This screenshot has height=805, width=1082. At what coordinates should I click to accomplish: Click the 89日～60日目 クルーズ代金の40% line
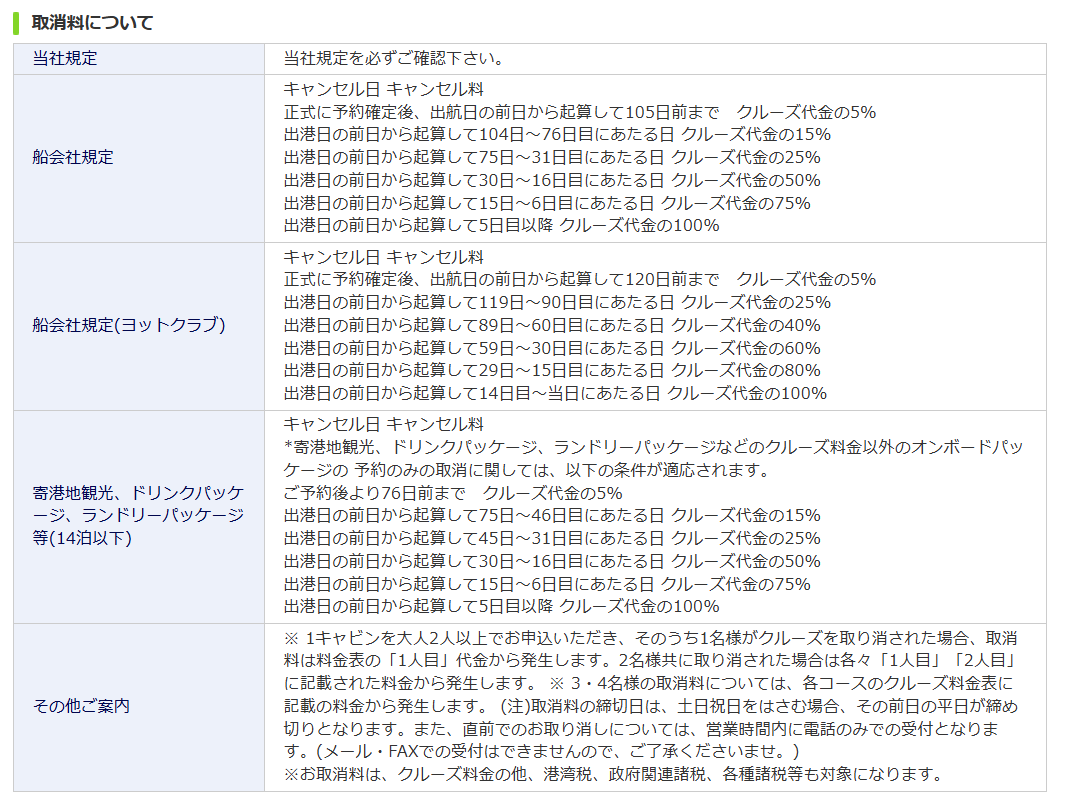pos(552,326)
